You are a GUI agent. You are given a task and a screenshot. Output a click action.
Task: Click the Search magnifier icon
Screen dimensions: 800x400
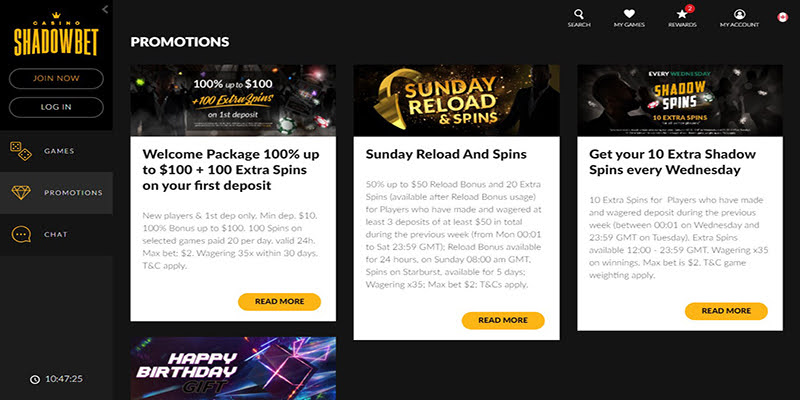click(x=579, y=14)
